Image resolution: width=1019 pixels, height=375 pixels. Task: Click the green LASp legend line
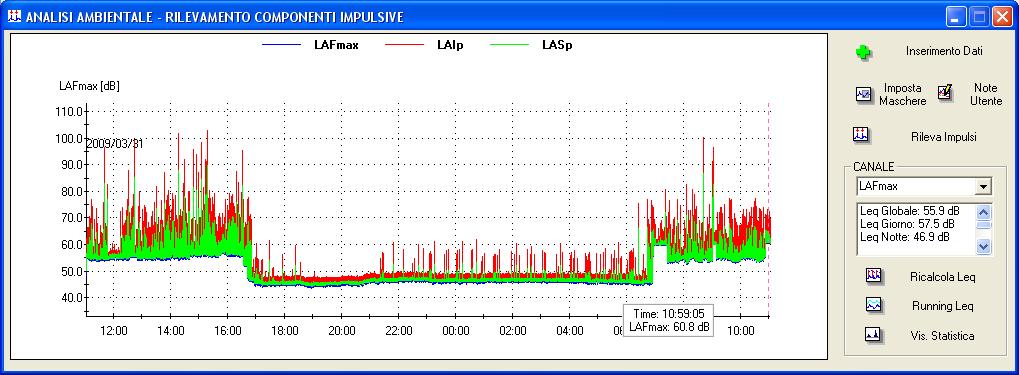(x=509, y=45)
